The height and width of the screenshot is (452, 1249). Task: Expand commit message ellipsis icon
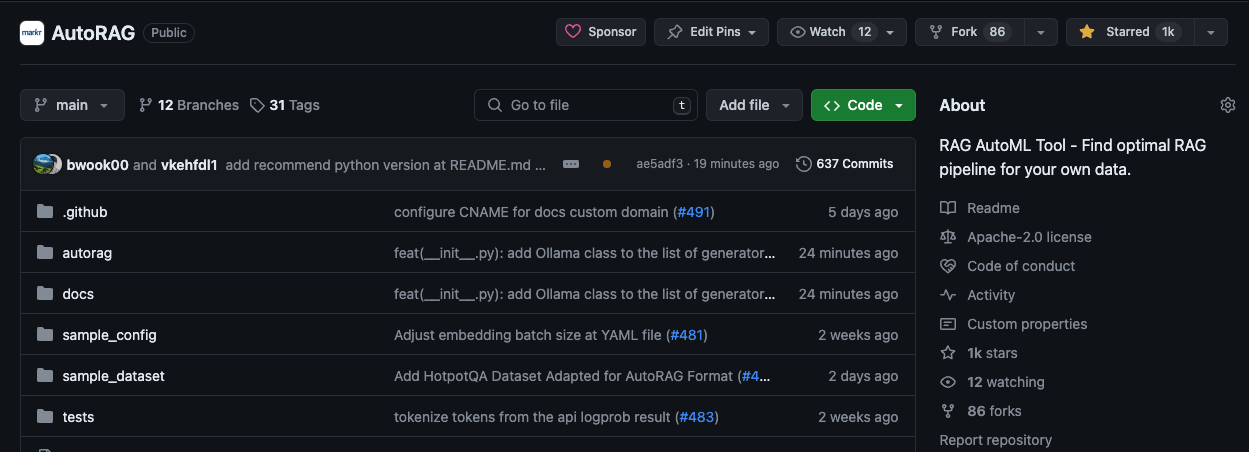[x=571, y=164]
